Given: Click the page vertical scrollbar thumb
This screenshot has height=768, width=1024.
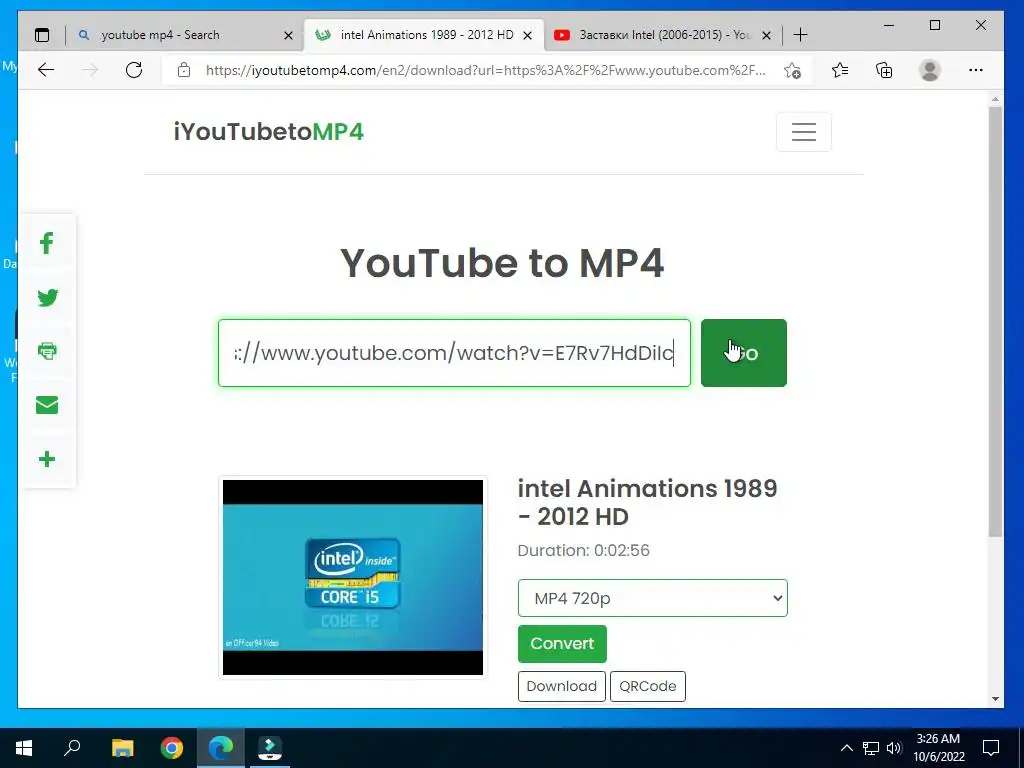Looking at the screenshot, I should (x=995, y=321).
